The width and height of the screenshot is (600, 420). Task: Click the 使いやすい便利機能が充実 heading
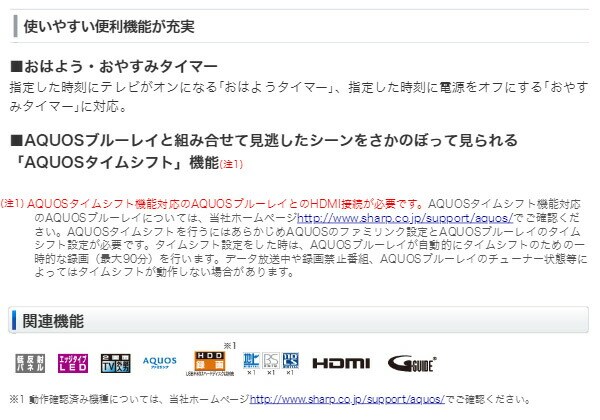pyautogui.click(x=109, y=26)
